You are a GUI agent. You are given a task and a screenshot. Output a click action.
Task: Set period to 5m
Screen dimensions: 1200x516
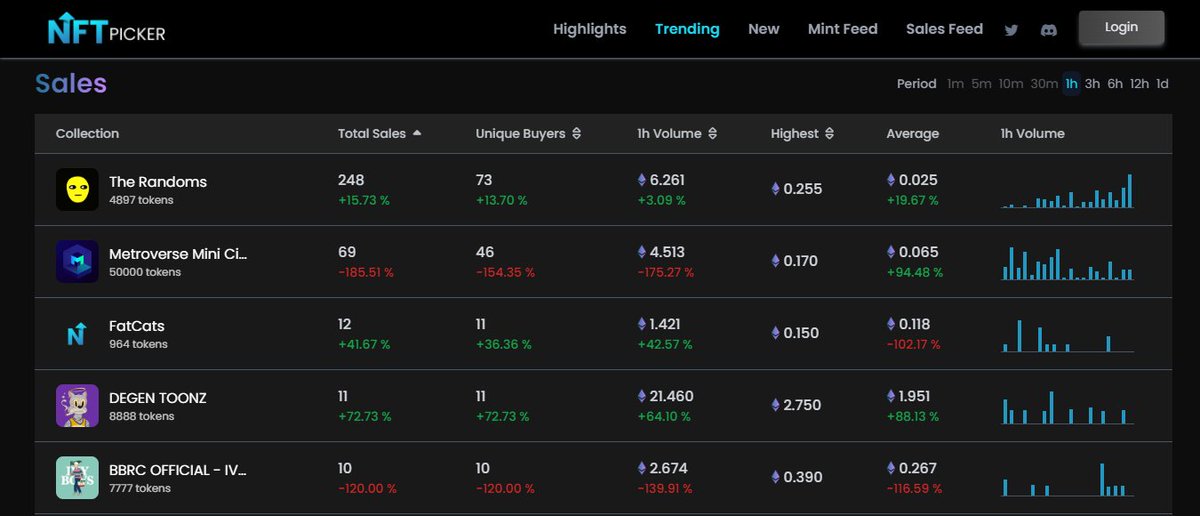pos(981,84)
